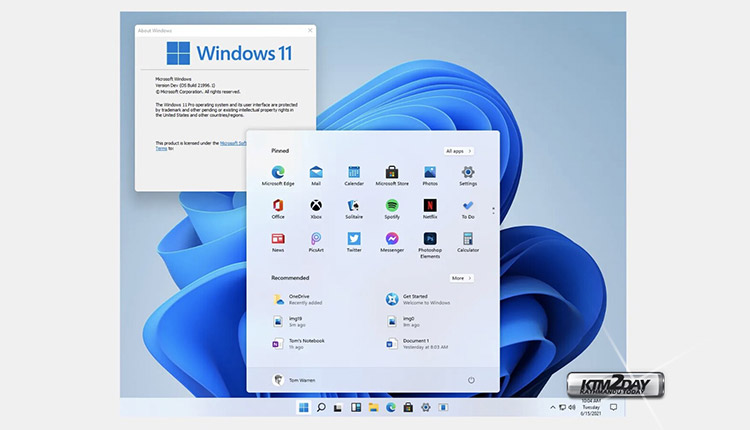This screenshot has height=430, width=750.
Task: Expand All apps list
Action: click(x=458, y=151)
